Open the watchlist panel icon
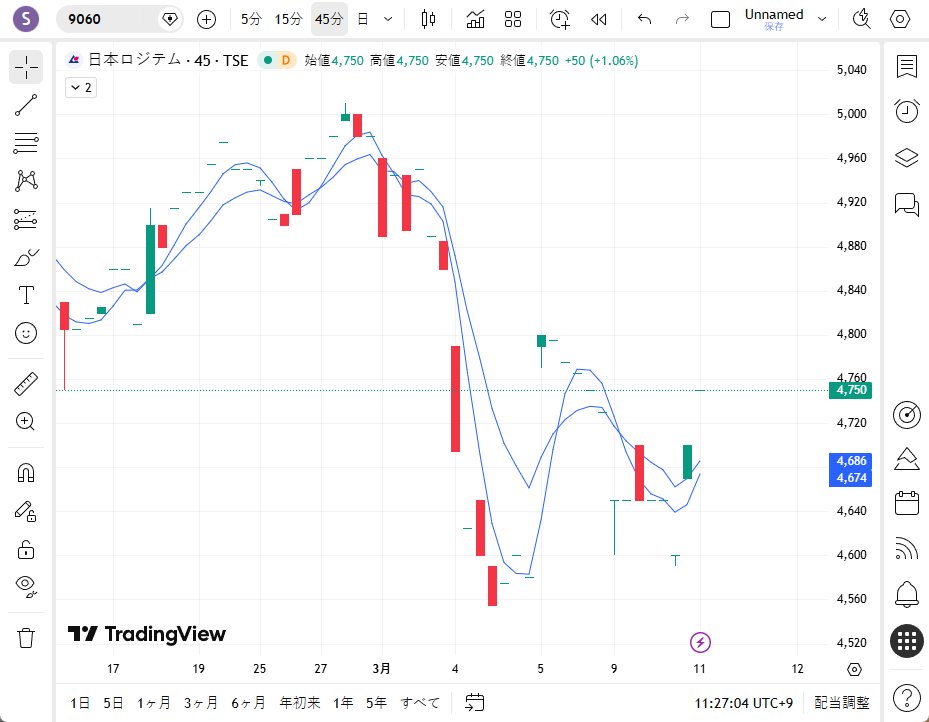 [907, 66]
